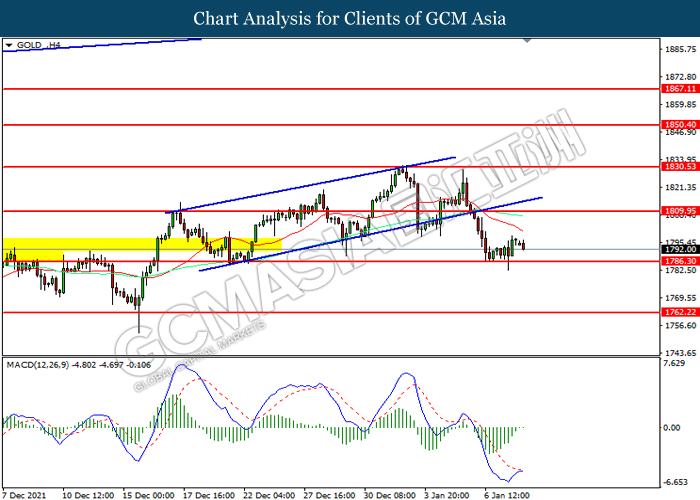
Task: Click the MACD 0.00 scale value
Action: [x=672, y=428]
